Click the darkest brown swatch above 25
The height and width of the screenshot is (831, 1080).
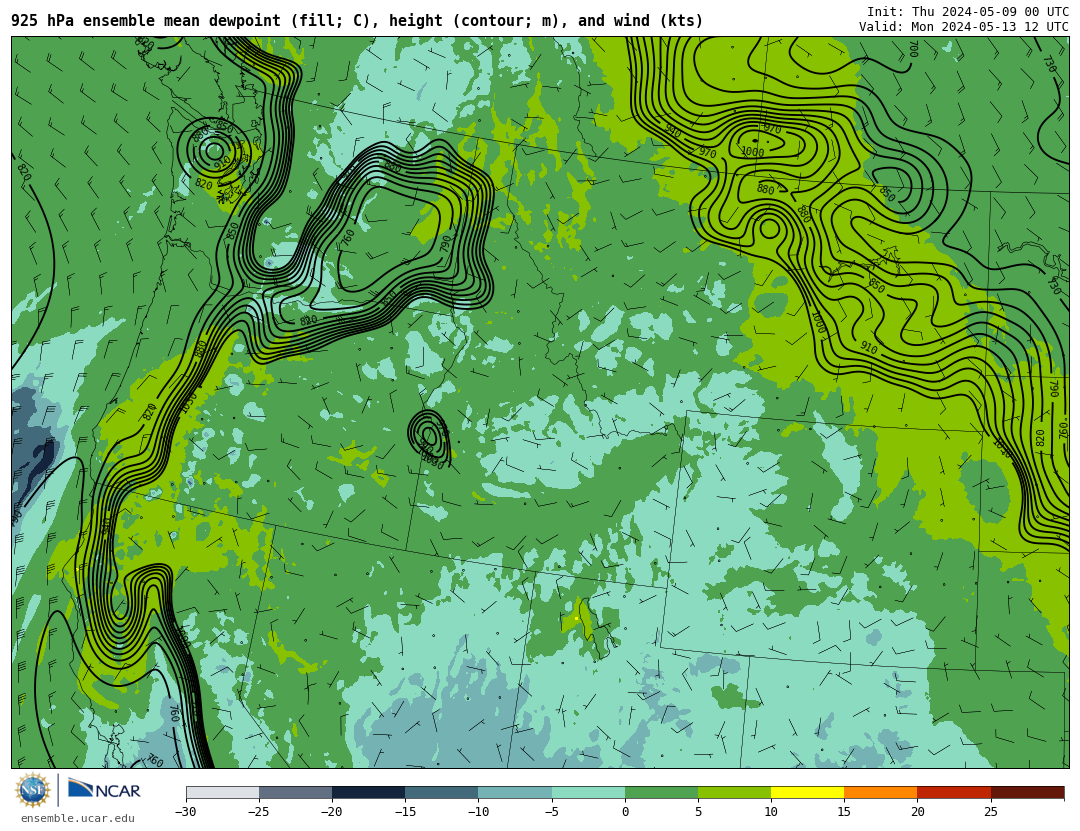tap(1027, 792)
